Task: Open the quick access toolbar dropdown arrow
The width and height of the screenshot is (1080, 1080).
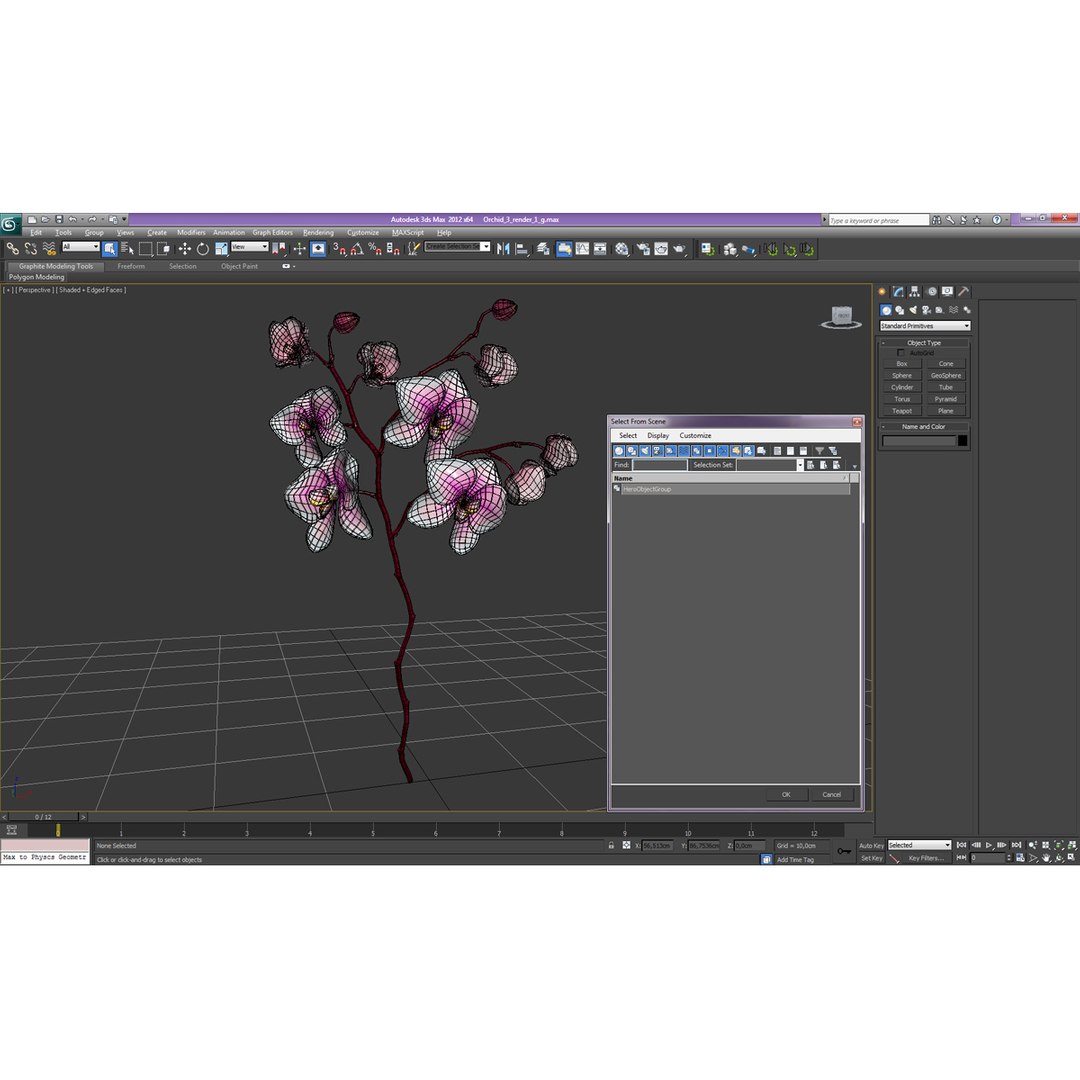Action: click(124, 220)
